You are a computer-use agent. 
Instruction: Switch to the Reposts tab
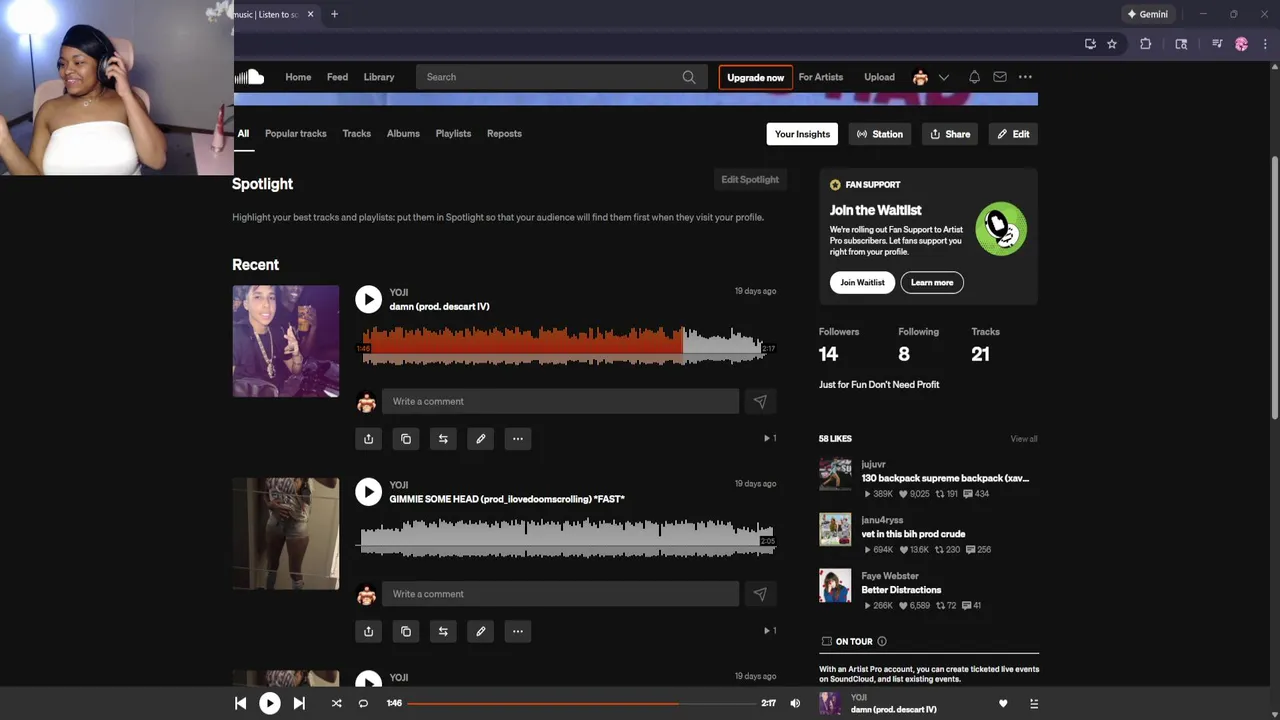504,133
